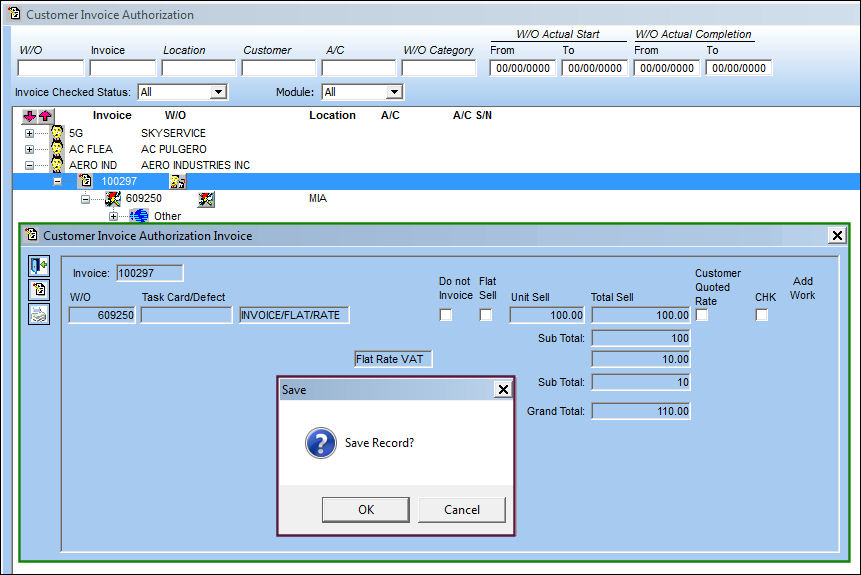Open the Invoice Checked Status dropdown
861x575 pixels.
pyautogui.click(x=219, y=92)
